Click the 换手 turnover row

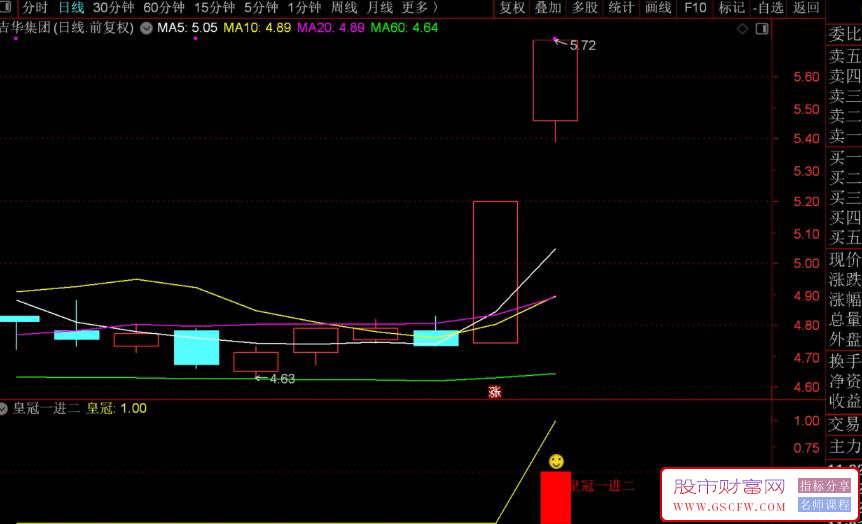[844, 361]
